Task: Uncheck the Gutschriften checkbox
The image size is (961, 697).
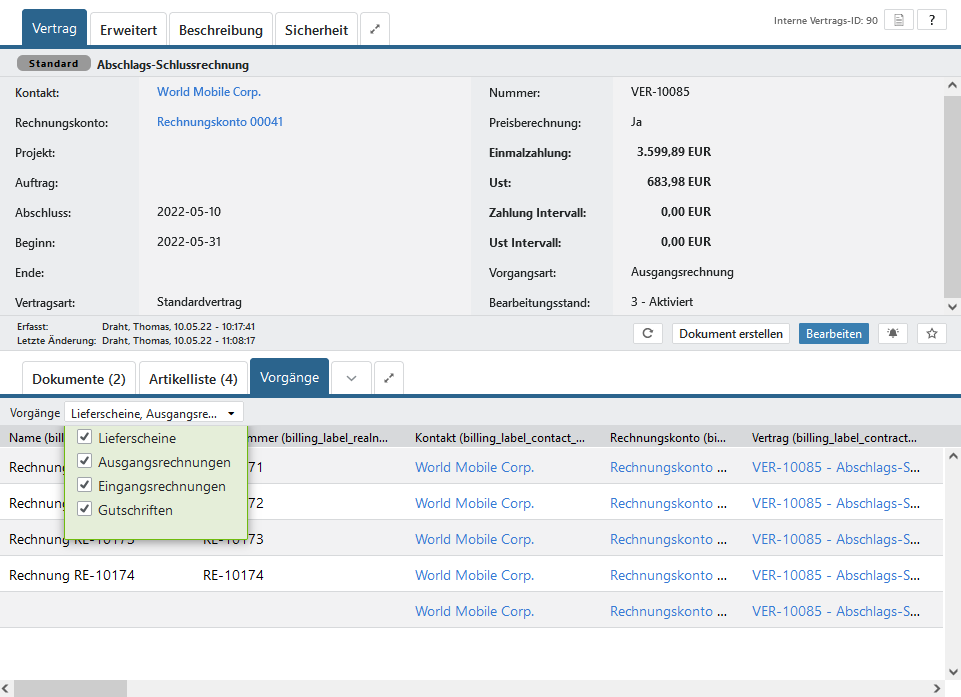Action: click(x=85, y=510)
